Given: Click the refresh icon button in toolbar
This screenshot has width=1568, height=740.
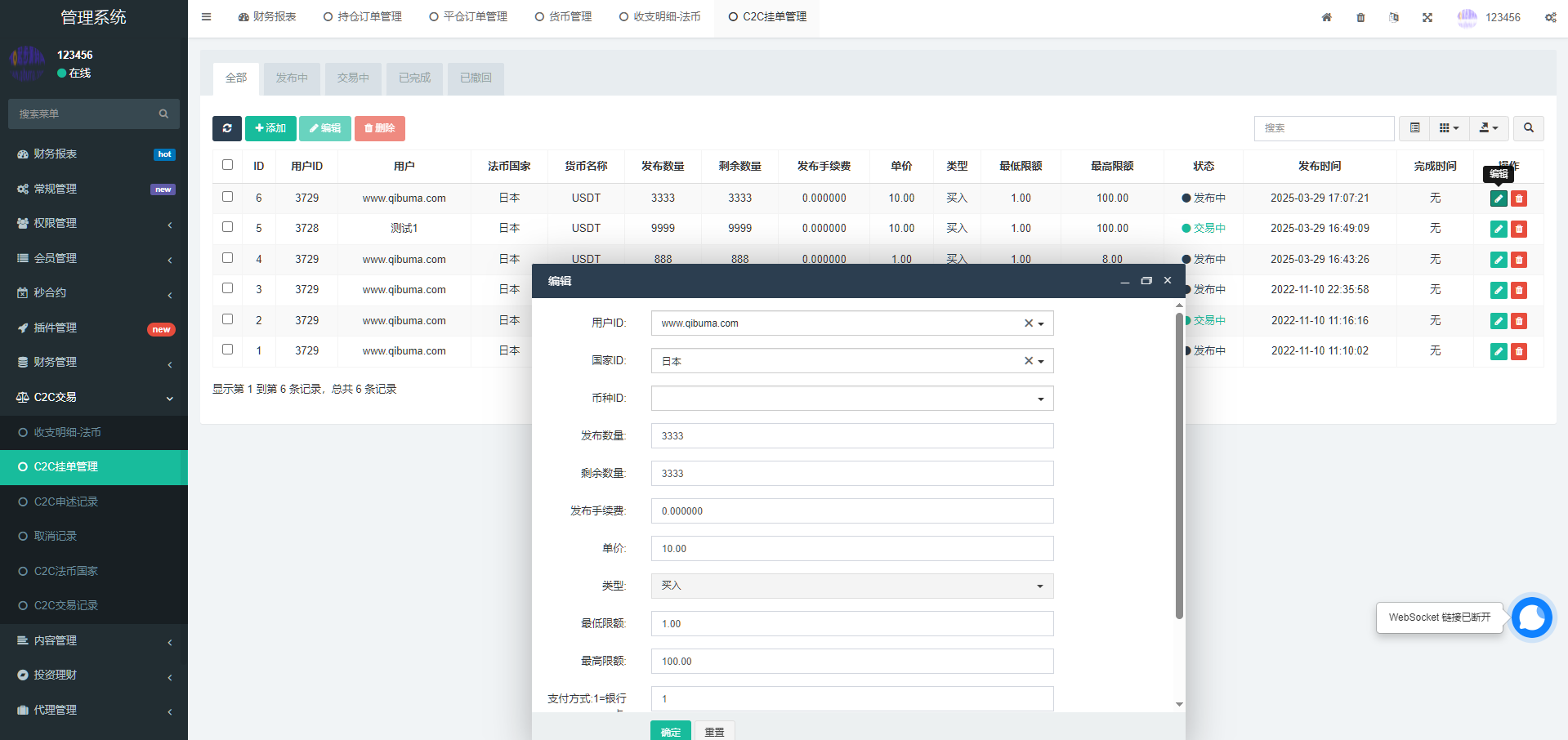Looking at the screenshot, I should [226, 128].
